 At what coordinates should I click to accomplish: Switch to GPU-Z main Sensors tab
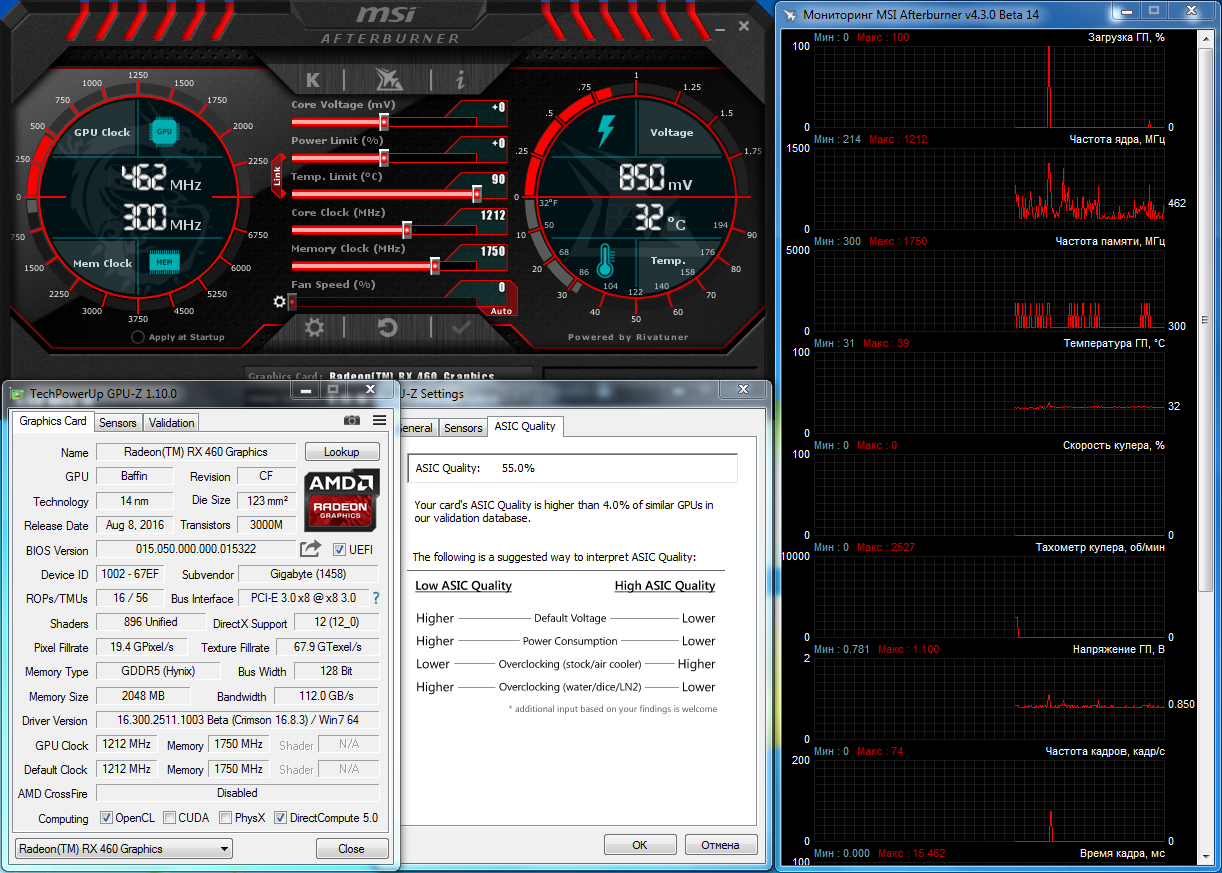[x=118, y=423]
